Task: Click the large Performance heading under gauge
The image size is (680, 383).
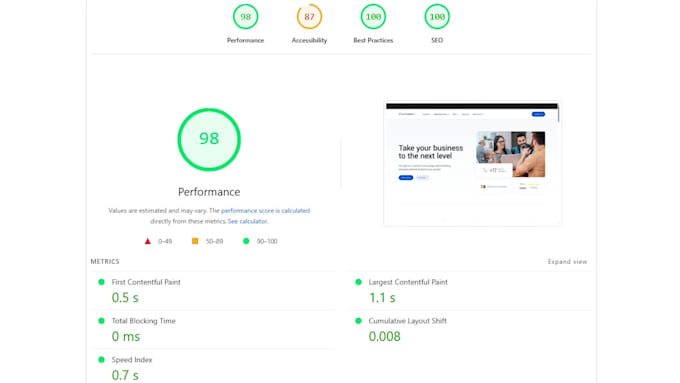Action: (209, 192)
